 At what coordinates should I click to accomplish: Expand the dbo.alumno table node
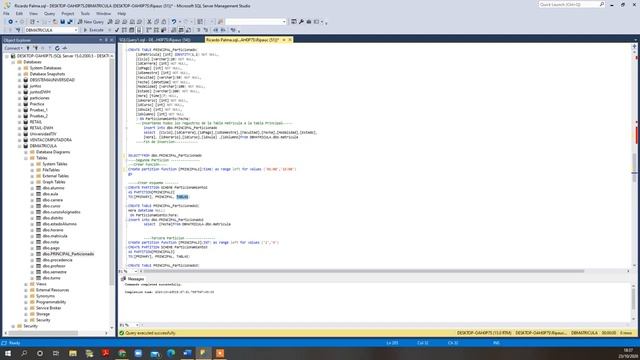tap(32, 188)
